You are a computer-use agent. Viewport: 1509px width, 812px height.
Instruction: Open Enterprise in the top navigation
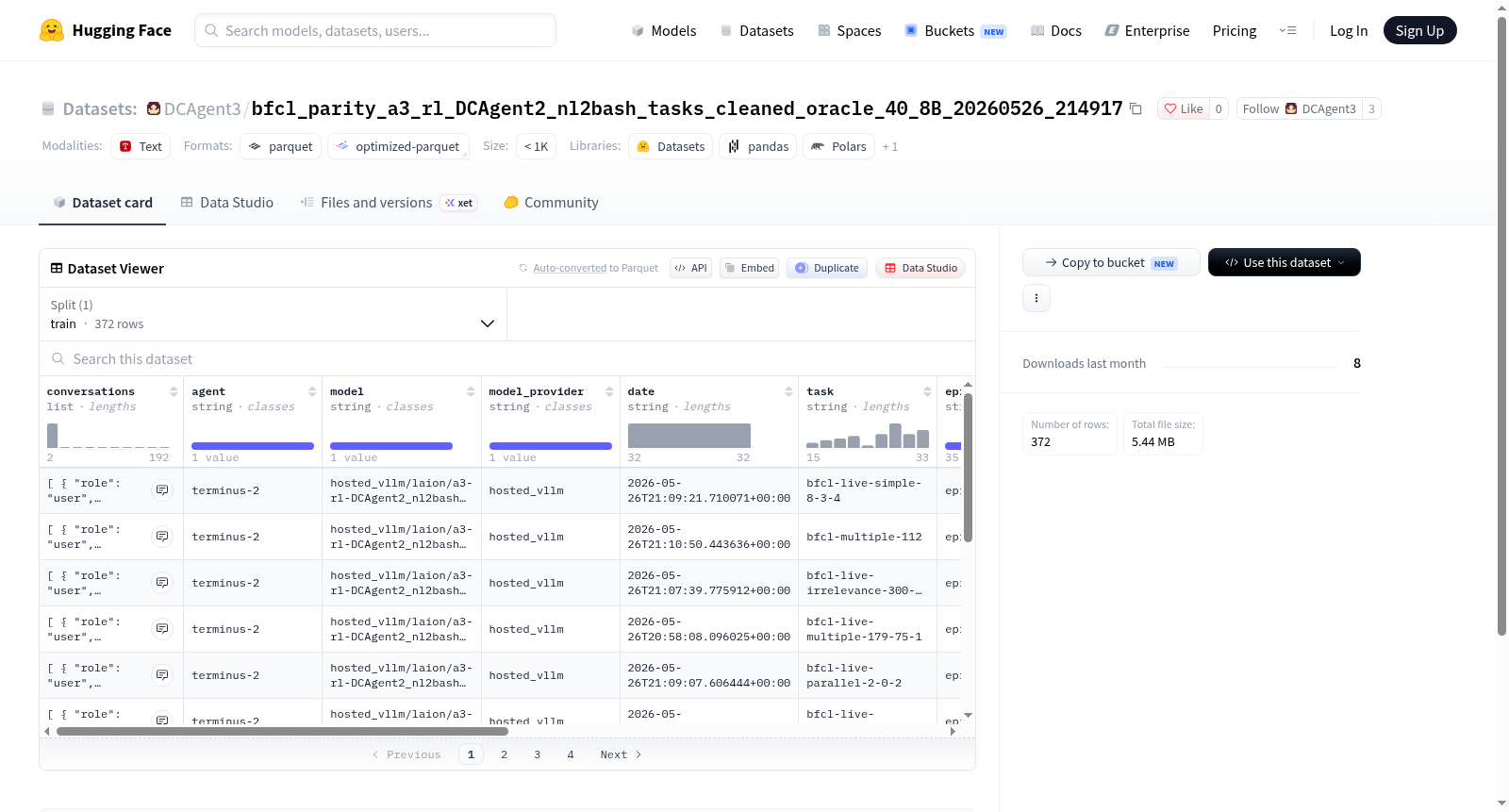click(x=1148, y=31)
